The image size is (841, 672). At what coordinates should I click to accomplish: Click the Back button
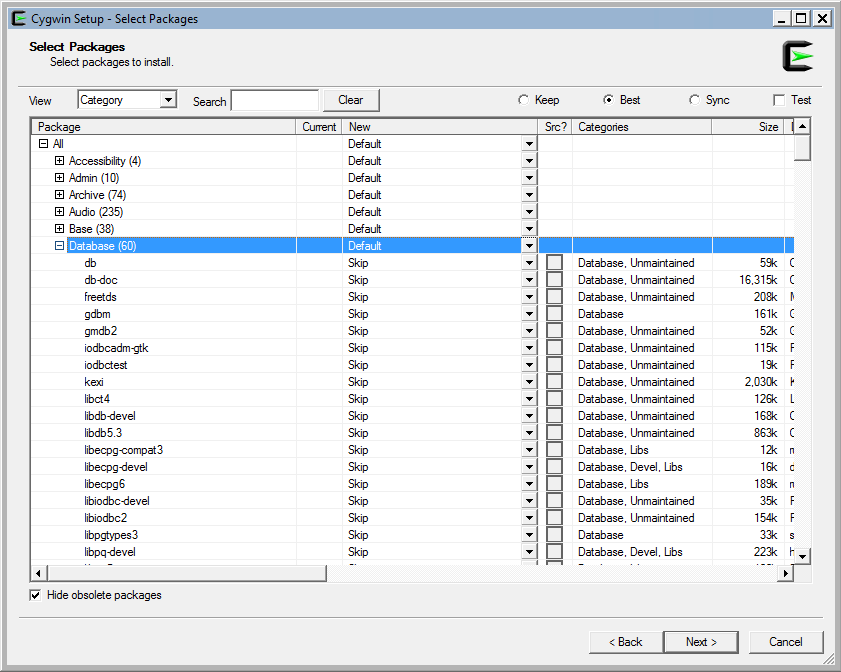[x=625, y=642]
